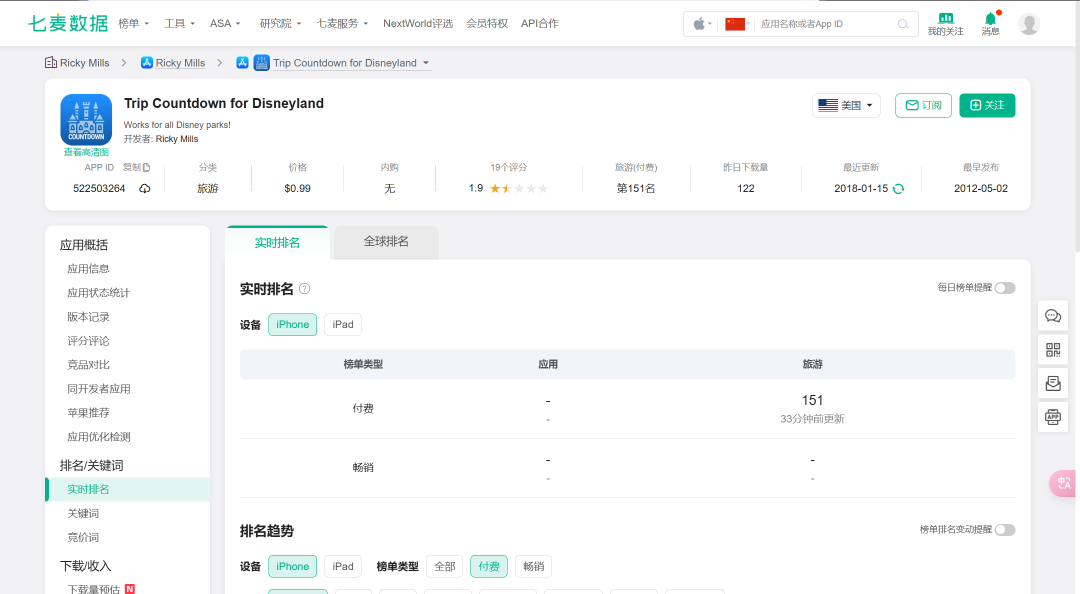Select 畅销 chart type filter
Screen dimensions: 1080x594
pos(534,566)
